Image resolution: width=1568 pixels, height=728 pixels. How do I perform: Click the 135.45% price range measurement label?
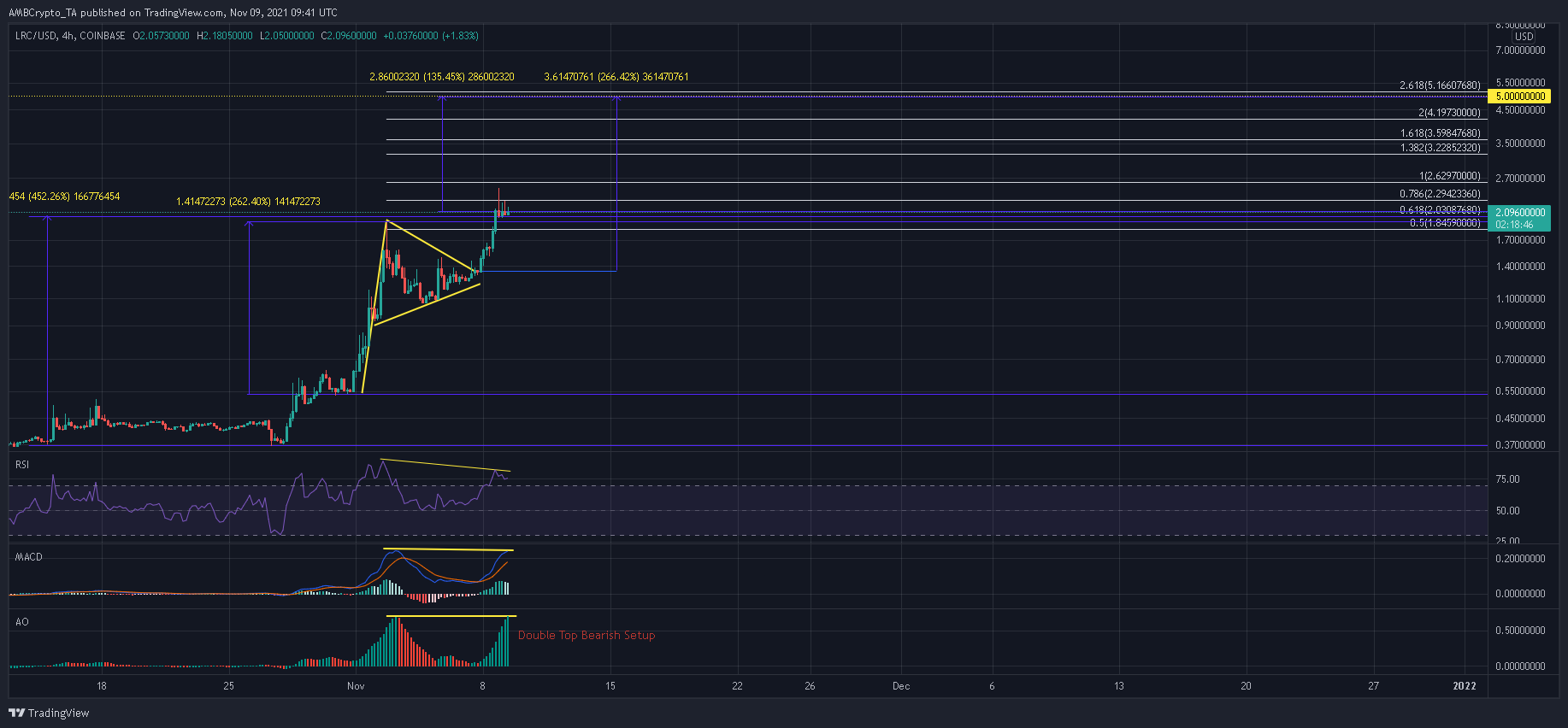(444, 77)
